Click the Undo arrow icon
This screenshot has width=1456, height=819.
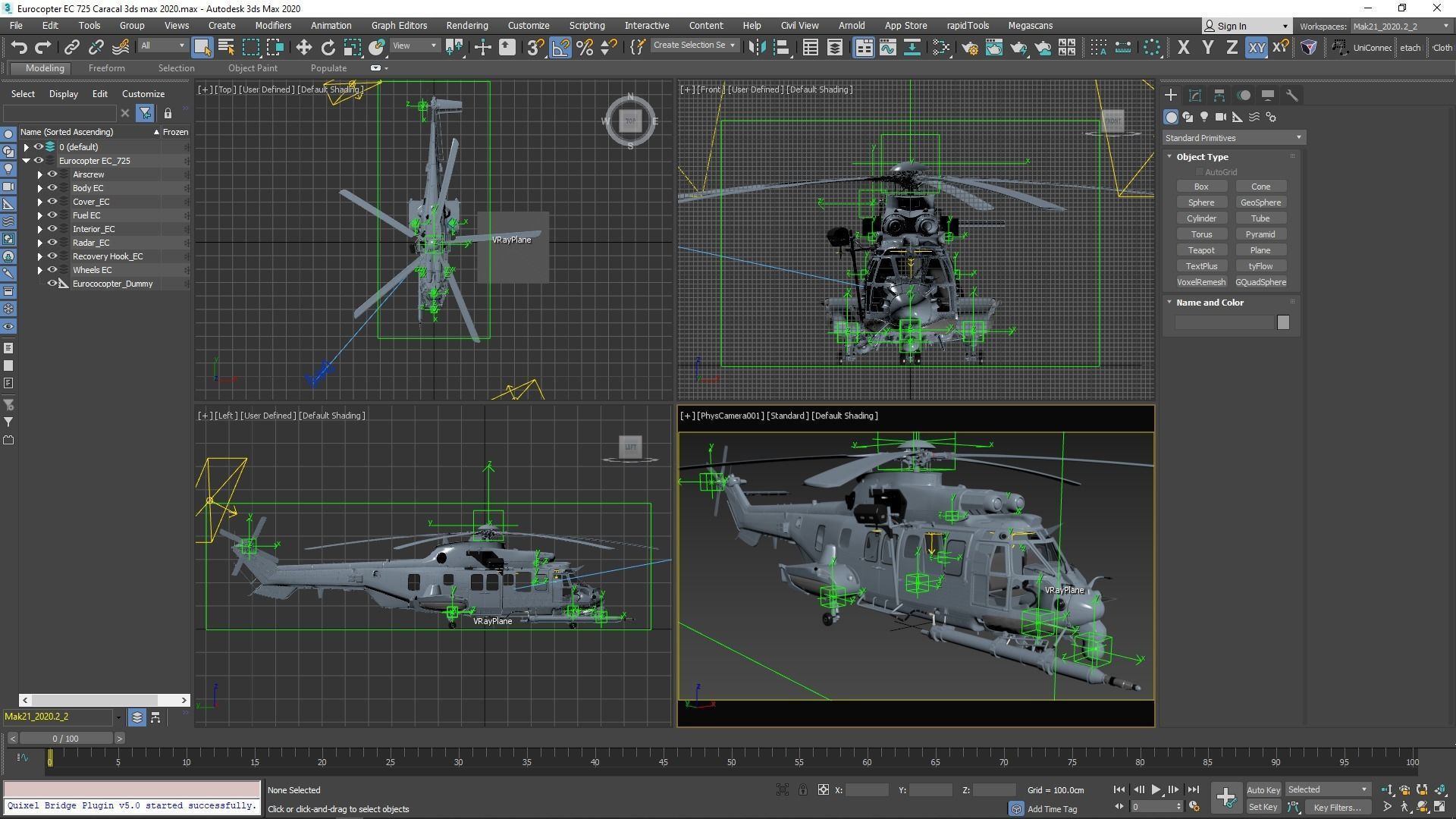[19, 48]
